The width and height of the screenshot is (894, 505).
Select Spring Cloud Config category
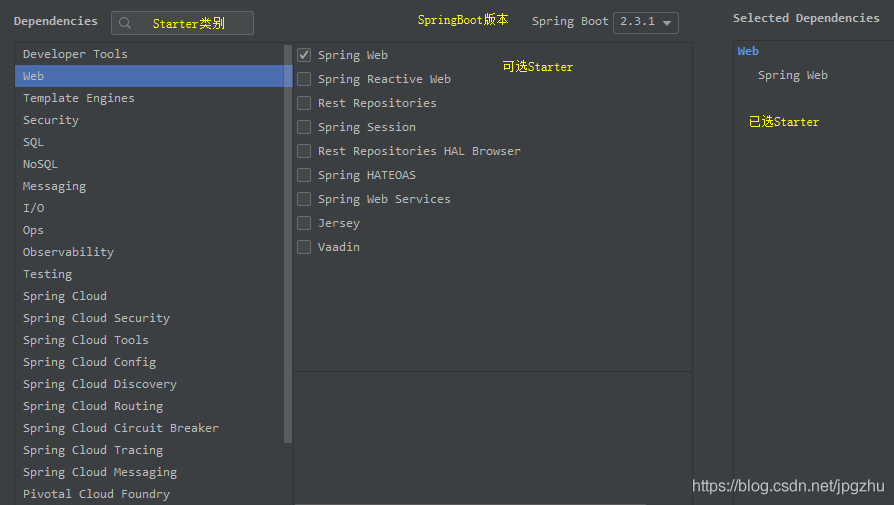click(x=149, y=363)
